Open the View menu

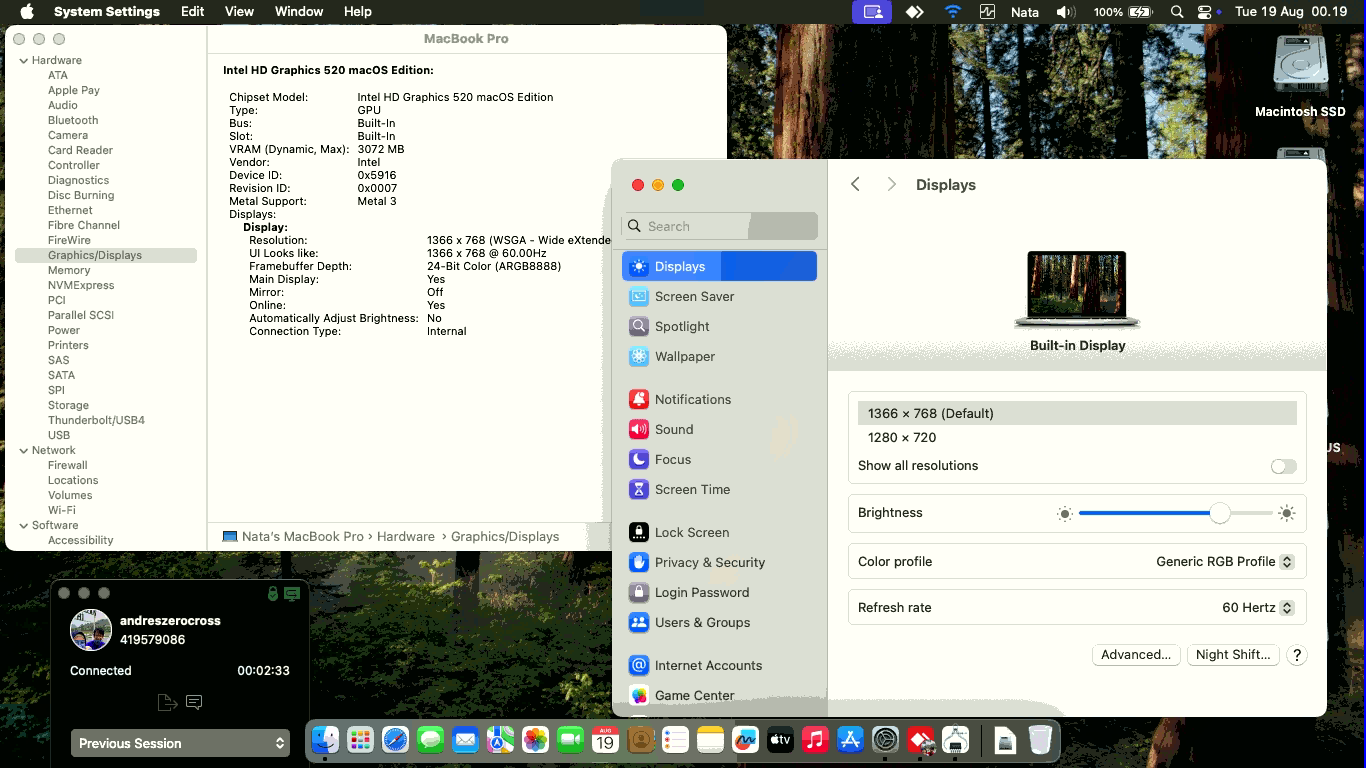tap(239, 12)
